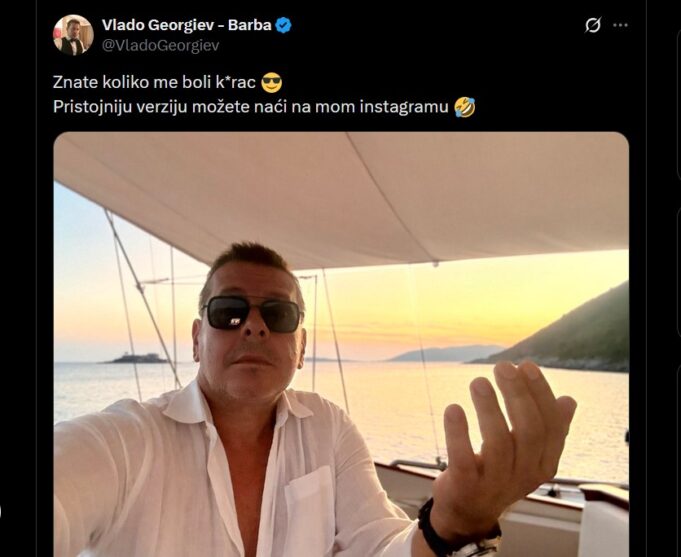The width and height of the screenshot is (681, 557).
Task: Click the white shirt pocket in the photo
Action: (310, 512)
